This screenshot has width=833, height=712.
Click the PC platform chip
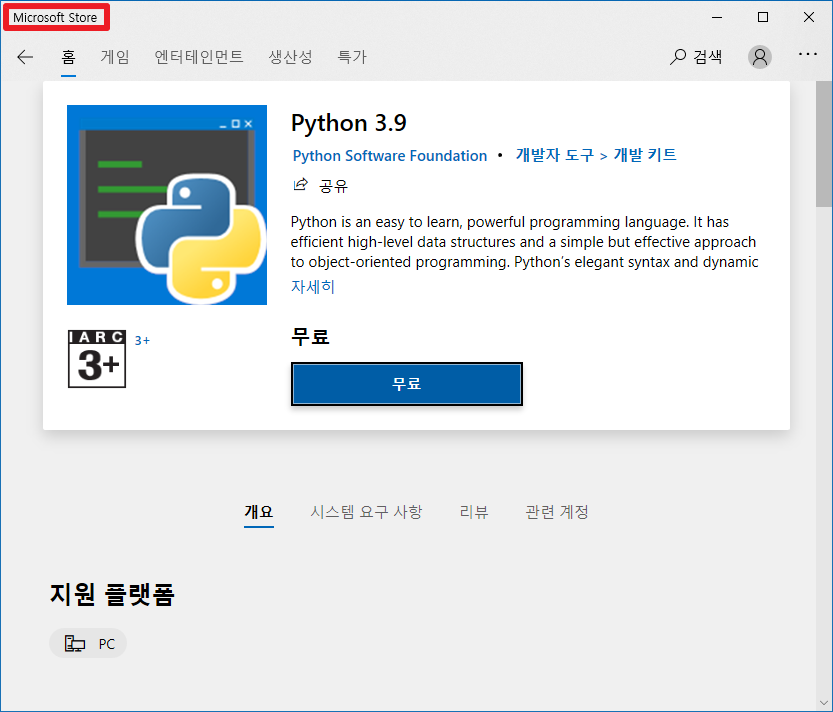point(88,643)
